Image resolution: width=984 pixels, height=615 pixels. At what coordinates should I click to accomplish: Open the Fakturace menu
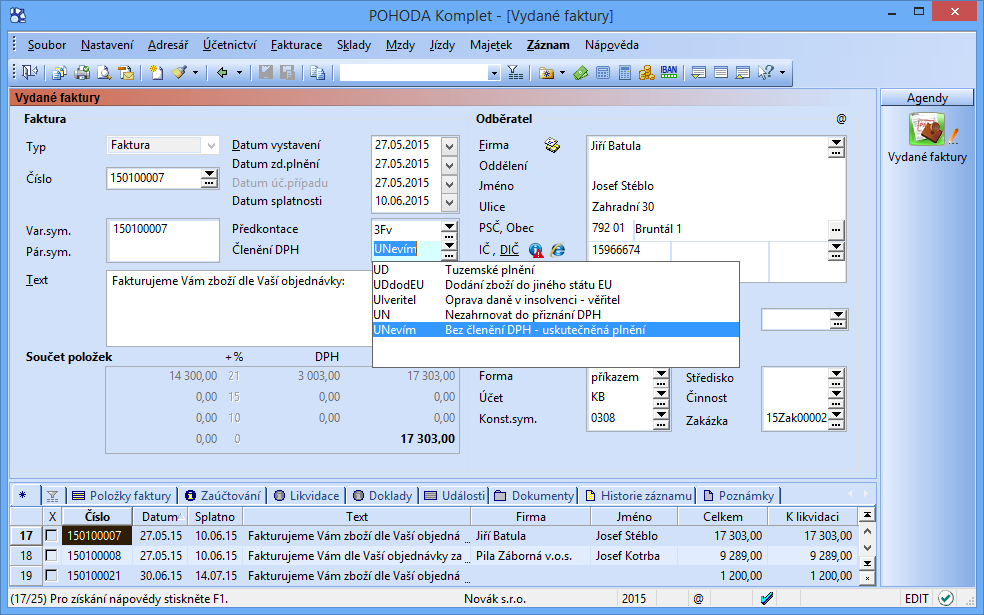pos(296,45)
